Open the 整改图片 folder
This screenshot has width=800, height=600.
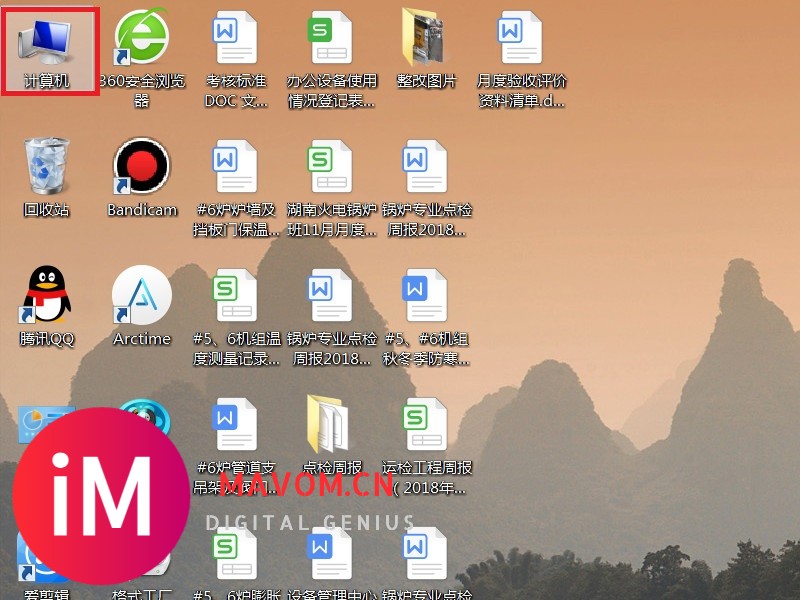[427, 40]
